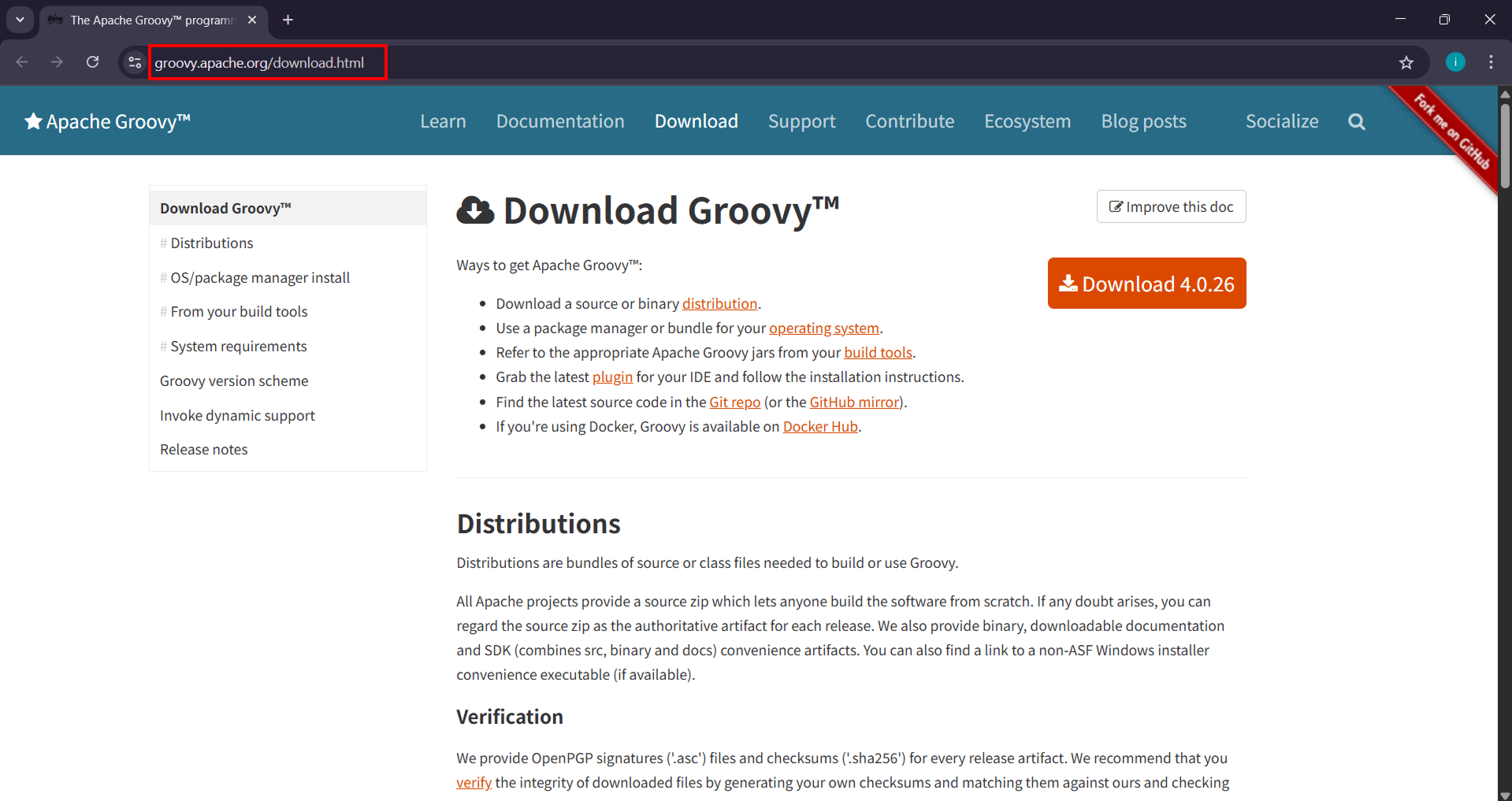Open Invoke dynamic support sidebar link
1512x801 pixels.
pyautogui.click(x=237, y=416)
